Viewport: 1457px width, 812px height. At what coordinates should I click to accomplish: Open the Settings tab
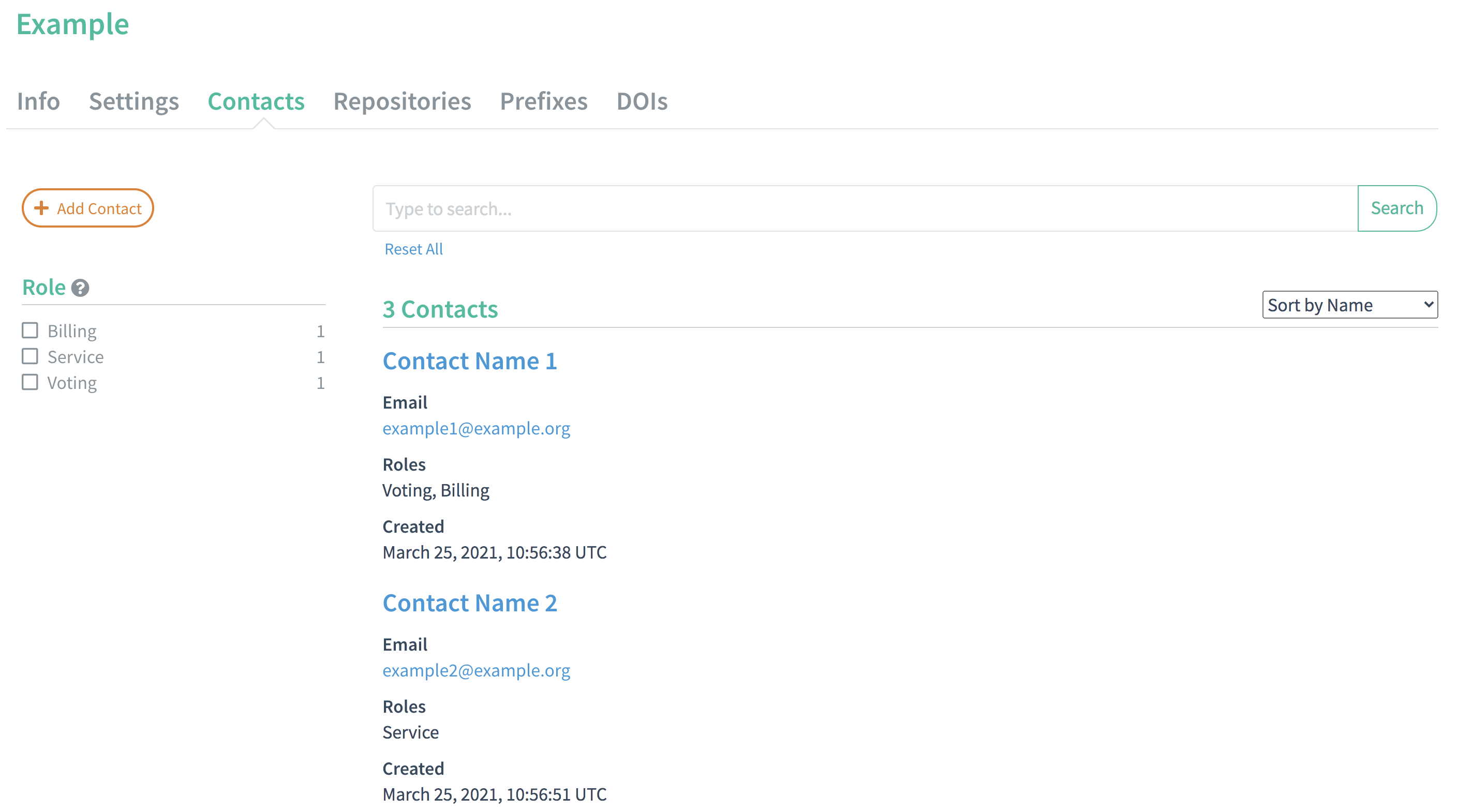pyautogui.click(x=133, y=102)
